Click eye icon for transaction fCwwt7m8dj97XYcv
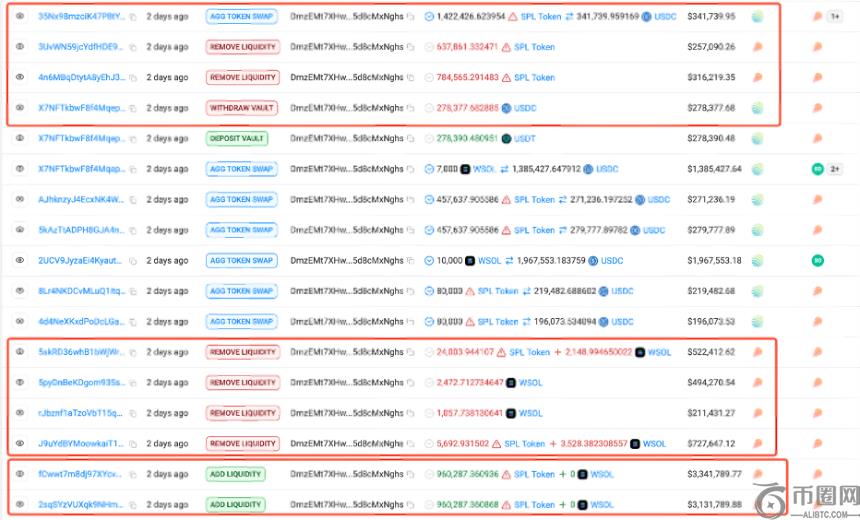This screenshot has height=520, width=860. [19, 474]
